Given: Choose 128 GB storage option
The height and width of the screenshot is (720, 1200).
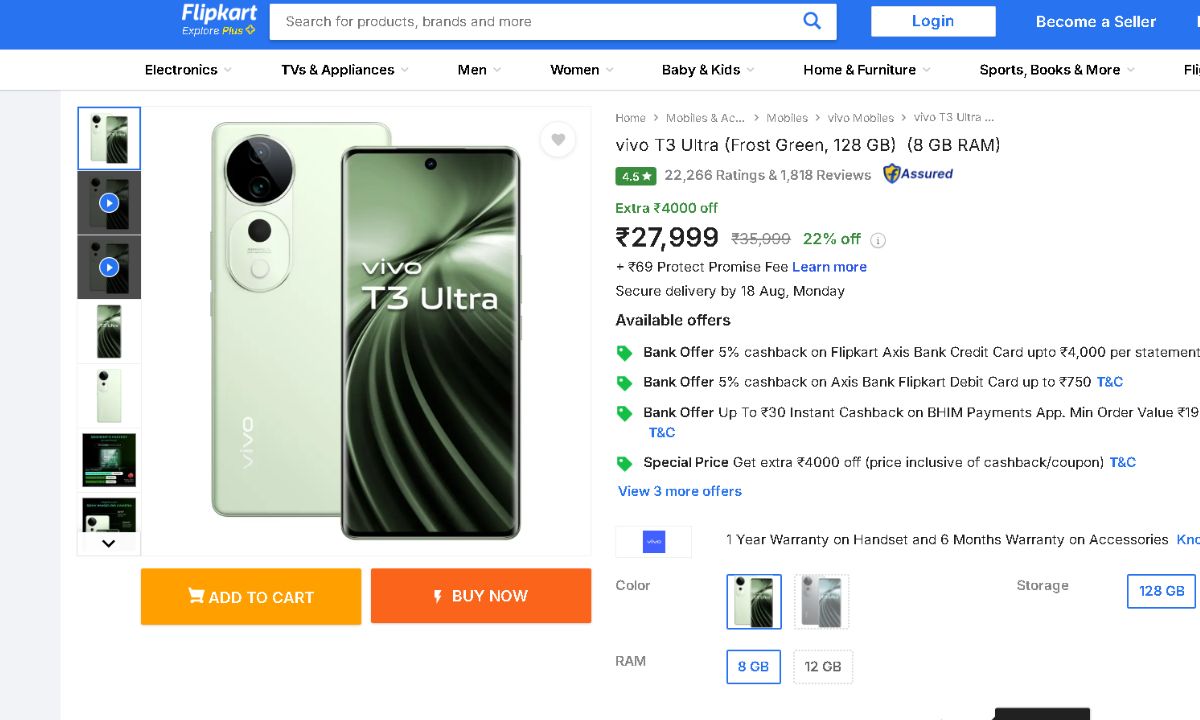Looking at the screenshot, I should (1161, 591).
